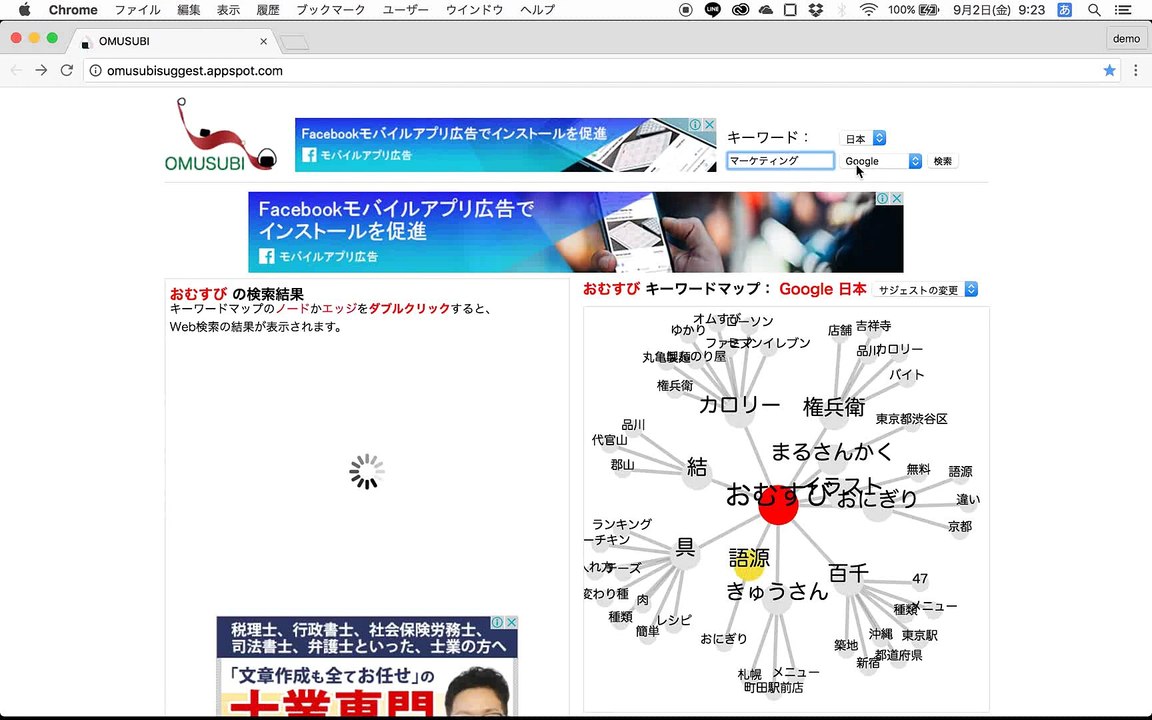
Task: Click the Wi-Fi status icon
Action: tap(868, 10)
